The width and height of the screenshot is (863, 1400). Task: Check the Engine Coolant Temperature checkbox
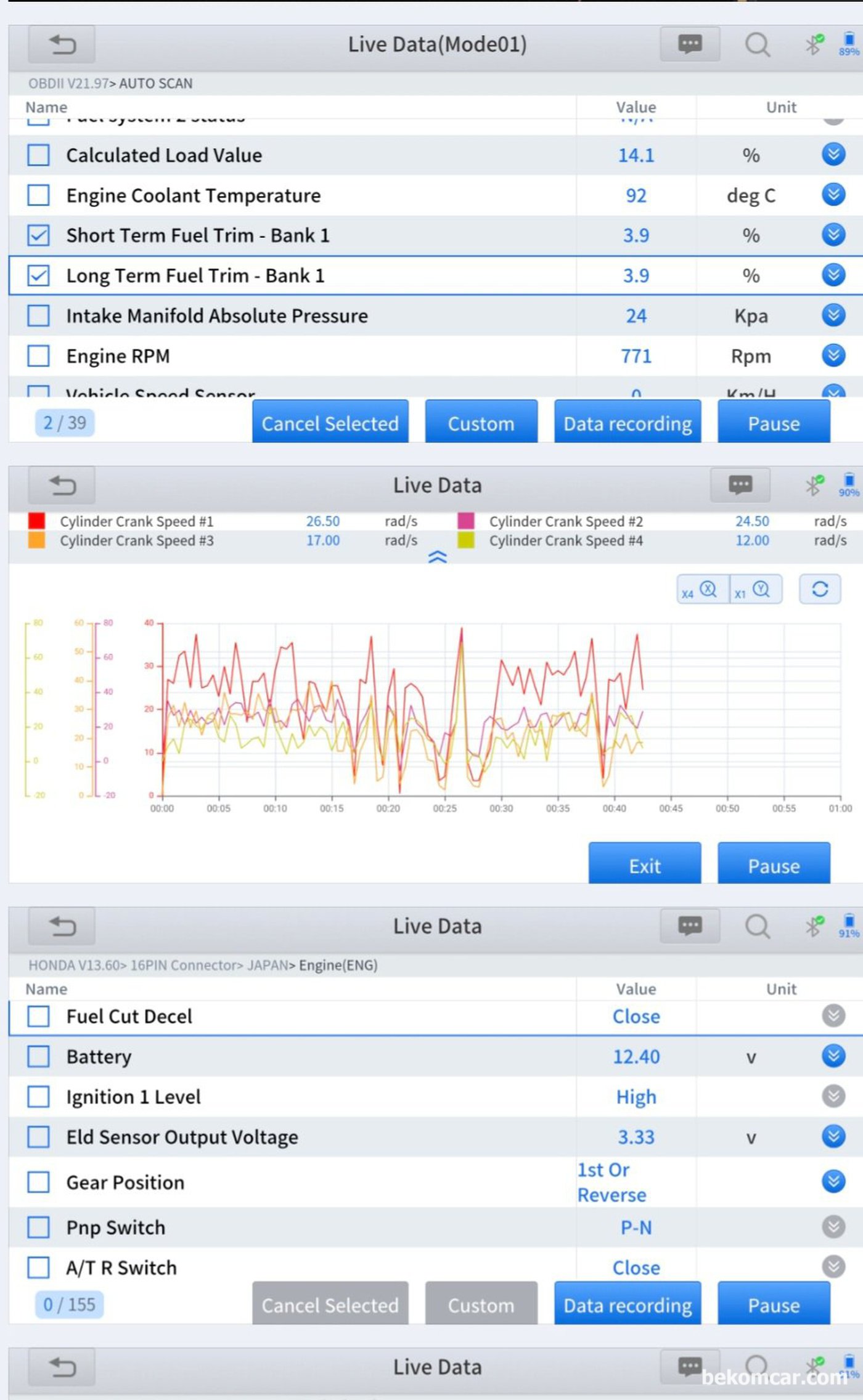click(38, 195)
